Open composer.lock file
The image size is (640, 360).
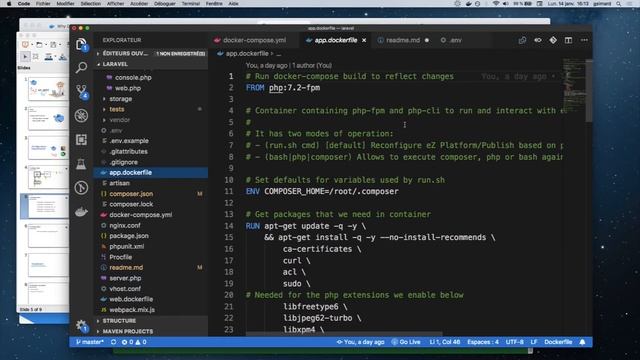[x=131, y=204]
